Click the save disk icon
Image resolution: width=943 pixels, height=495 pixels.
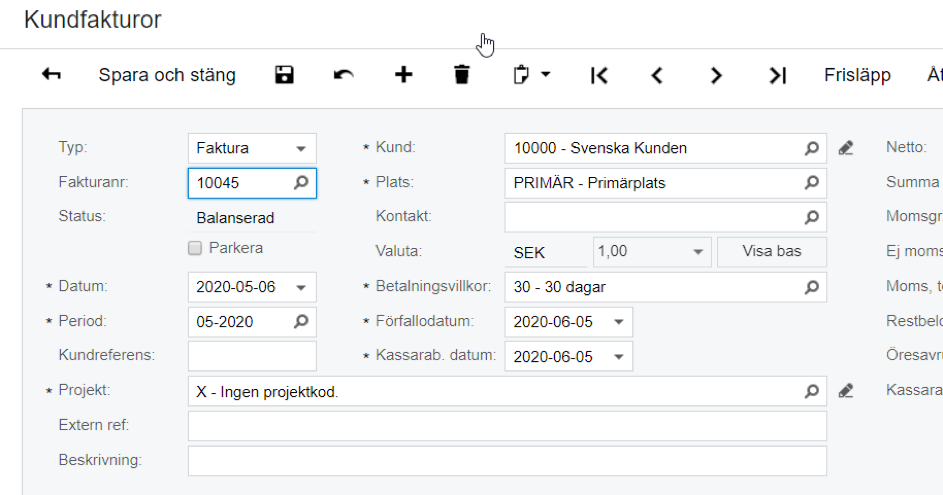(x=285, y=75)
